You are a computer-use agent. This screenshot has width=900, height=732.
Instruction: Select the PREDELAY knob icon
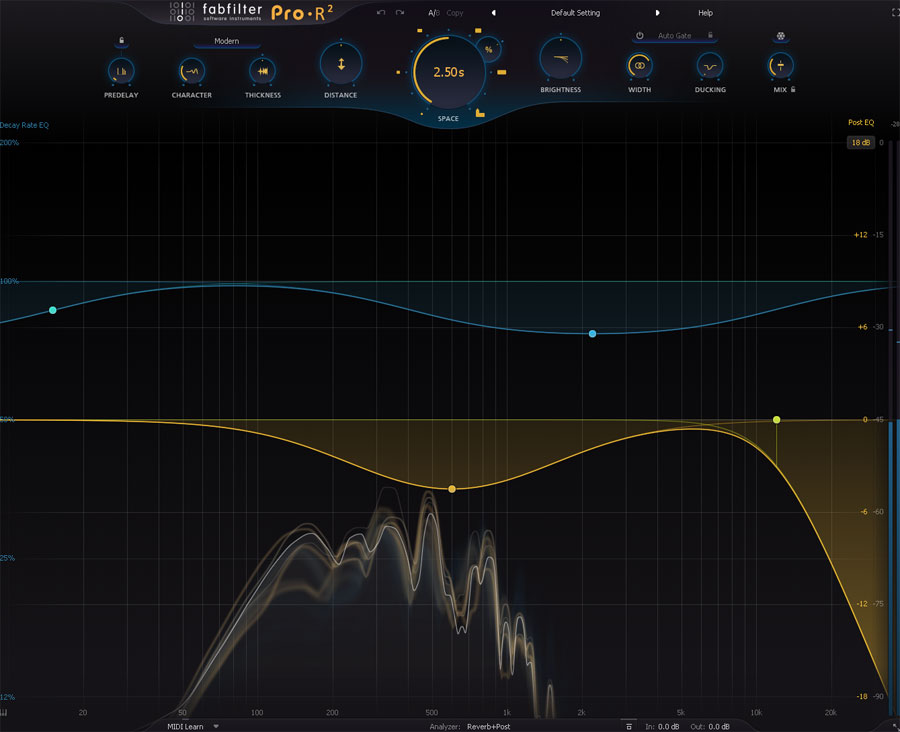tap(121, 70)
